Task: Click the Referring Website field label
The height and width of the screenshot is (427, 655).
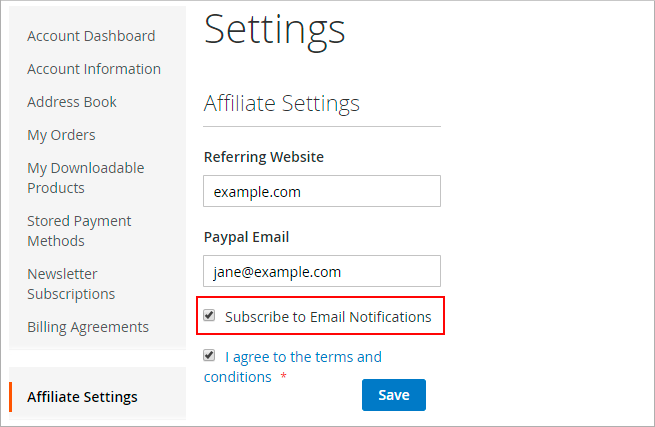Action: (263, 157)
